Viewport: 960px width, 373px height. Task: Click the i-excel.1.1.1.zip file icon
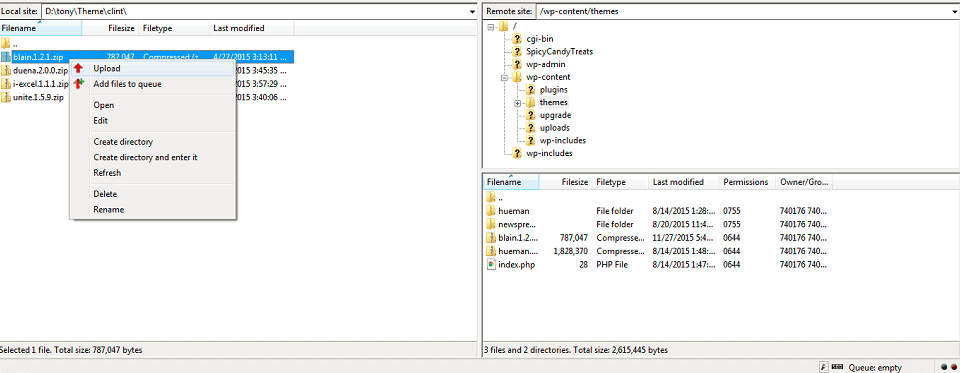pyautogui.click(x=6, y=84)
